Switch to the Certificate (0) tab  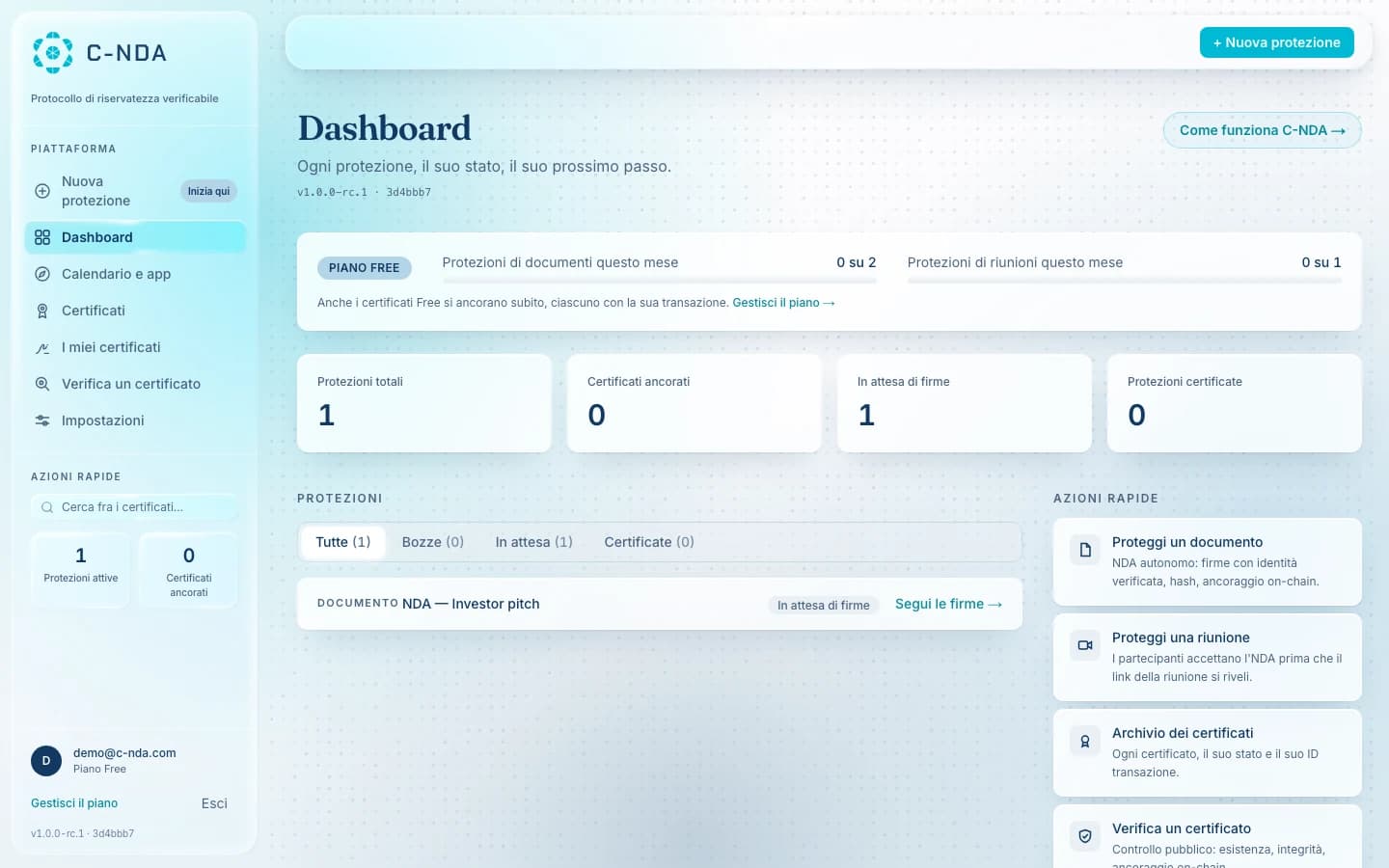649,542
